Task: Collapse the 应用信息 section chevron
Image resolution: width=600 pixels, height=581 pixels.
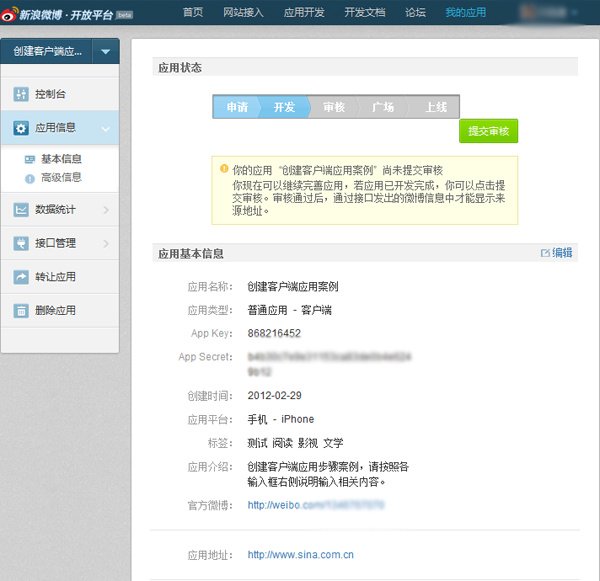Action: (105, 128)
